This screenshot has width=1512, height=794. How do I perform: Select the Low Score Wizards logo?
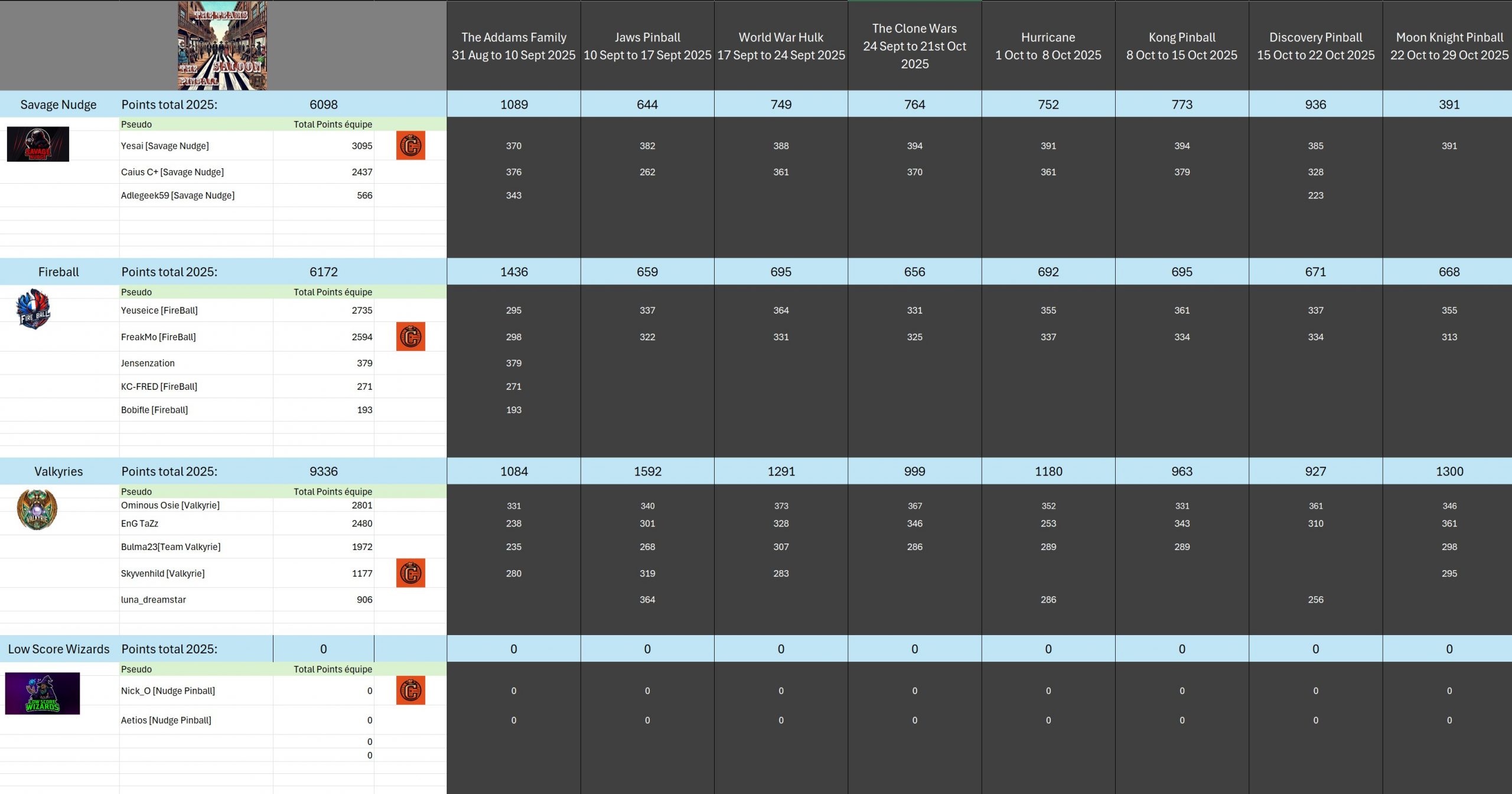tap(43, 694)
